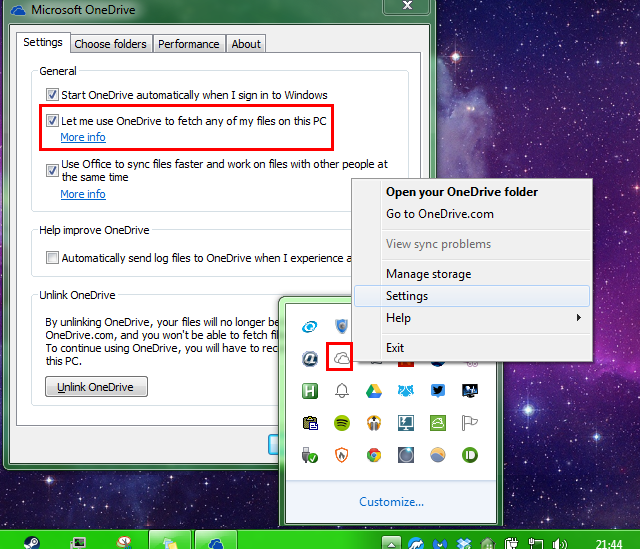Click the blue wolf-face tray icon
The width and height of the screenshot is (640, 549).
point(406,391)
